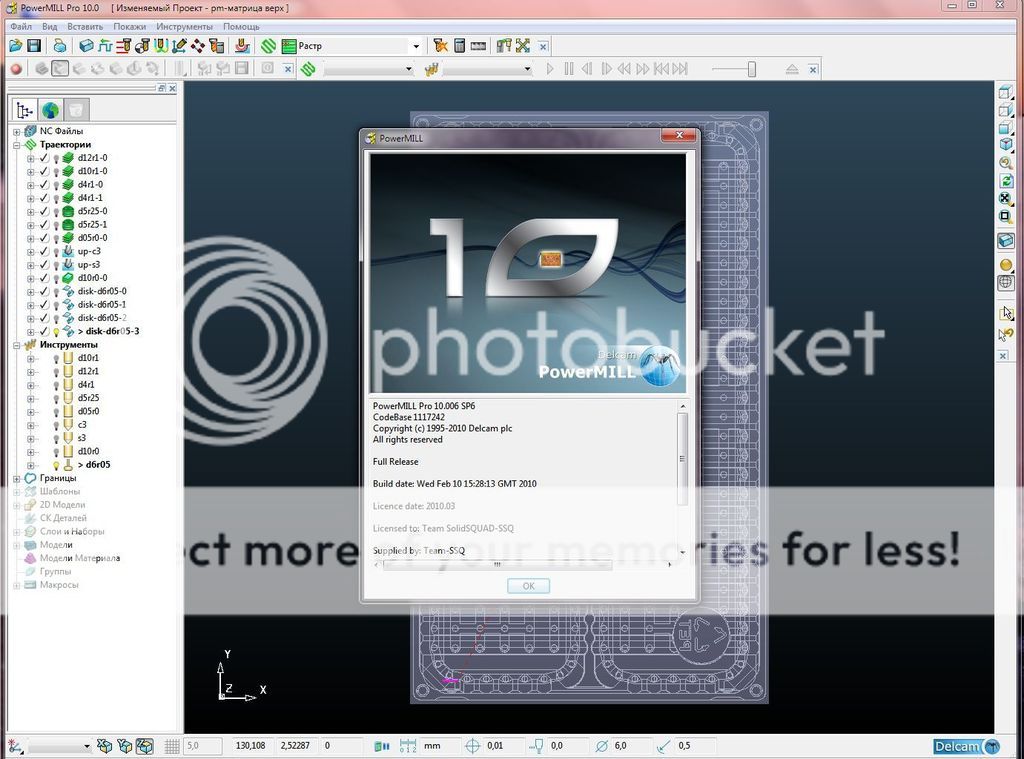Toggle the light bulb for tool d6r05

pos(56,465)
